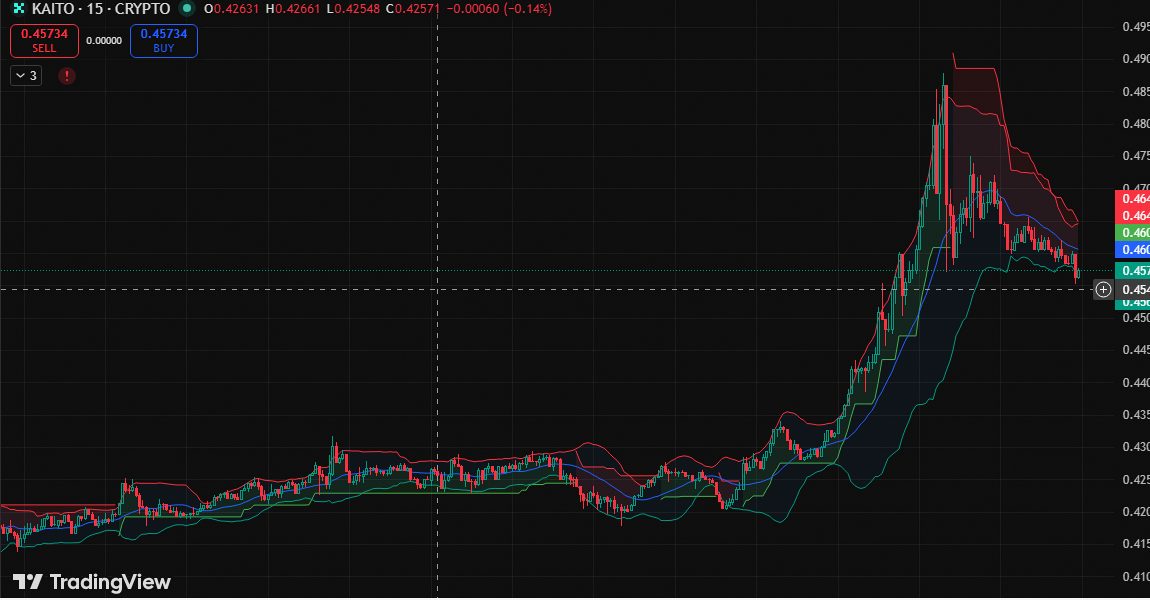Click the lower red 0.464 price label
Viewport: 1150px width, 600px height.
[x=1132, y=216]
